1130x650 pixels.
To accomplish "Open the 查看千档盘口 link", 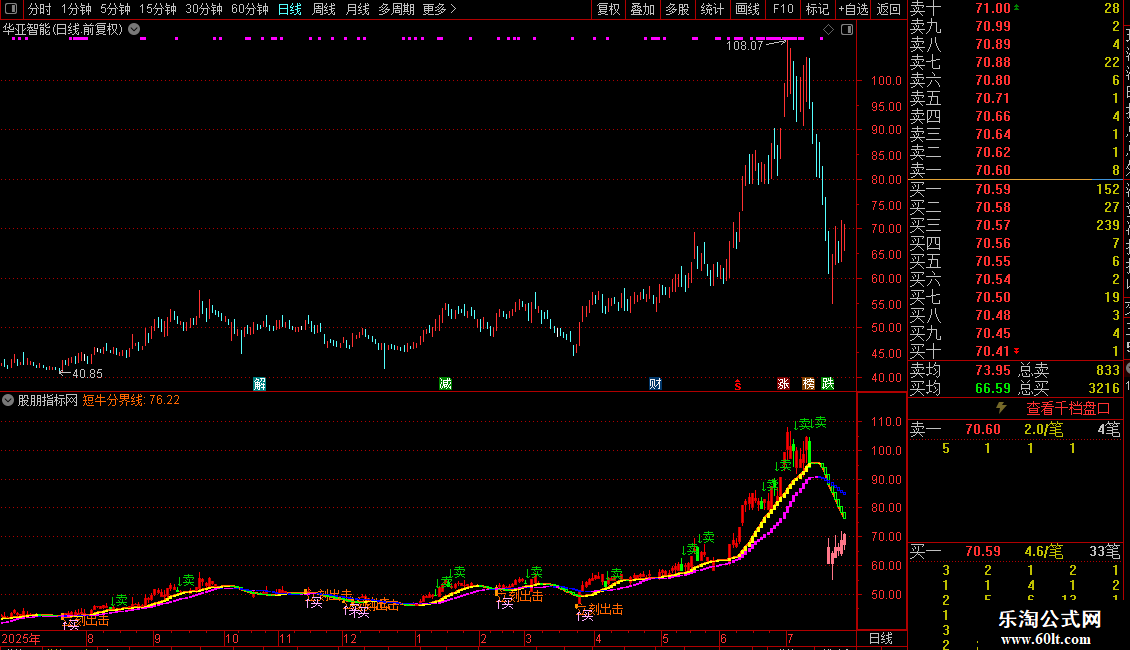I will [1067, 409].
